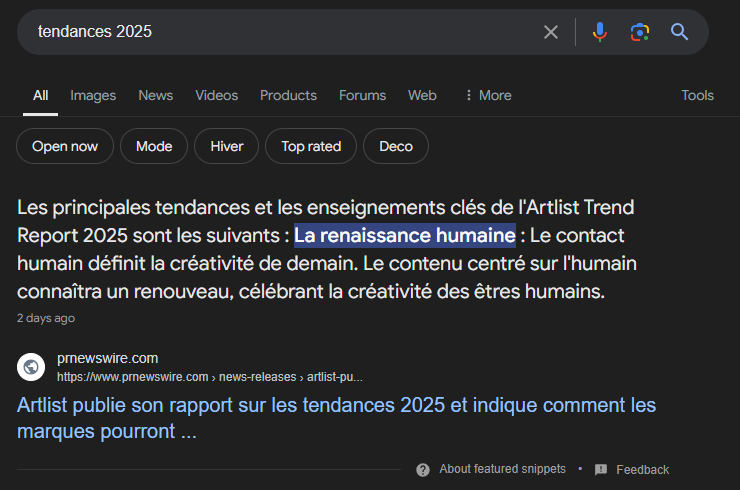Switch to the Products tab
740x490 pixels.
coord(288,95)
